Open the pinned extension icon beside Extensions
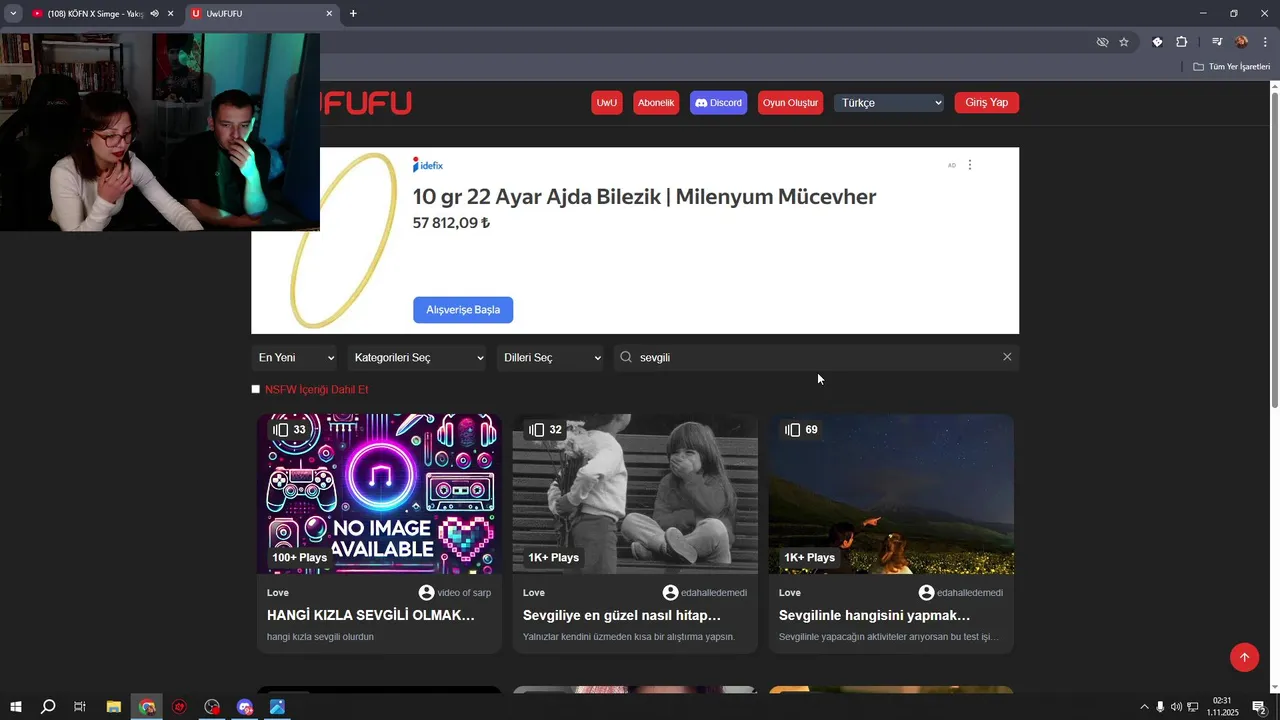The width and height of the screenshot is (1280, 720). (x=1157, y=42)
